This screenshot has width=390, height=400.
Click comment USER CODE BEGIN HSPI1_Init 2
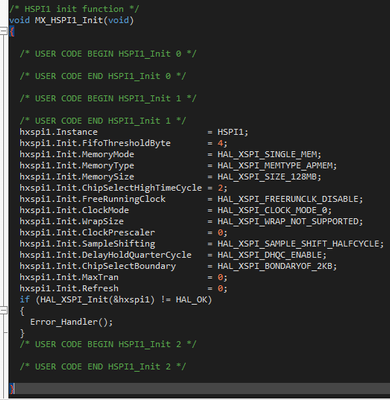(x=108, y=344)
